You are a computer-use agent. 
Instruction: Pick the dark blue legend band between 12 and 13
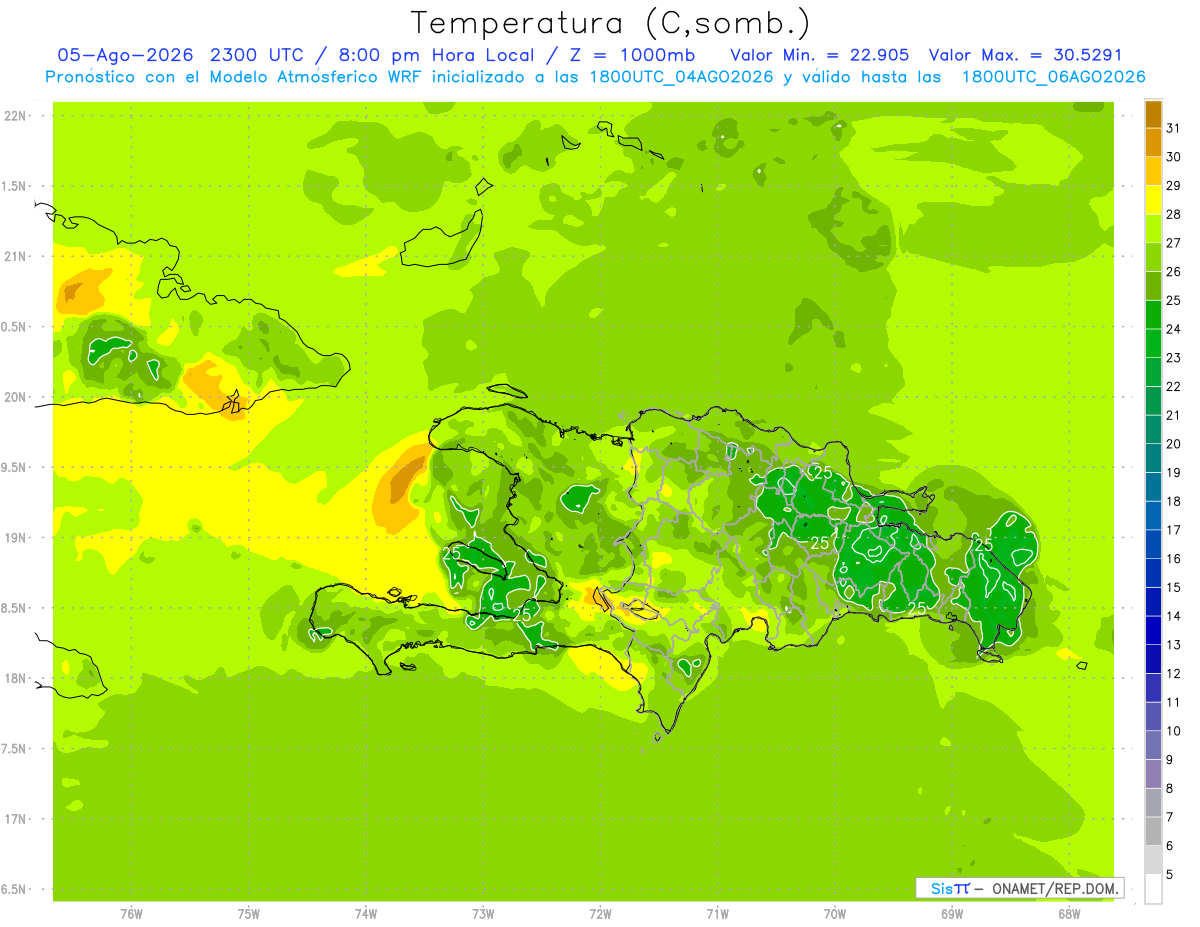(x=1153, y=659)
